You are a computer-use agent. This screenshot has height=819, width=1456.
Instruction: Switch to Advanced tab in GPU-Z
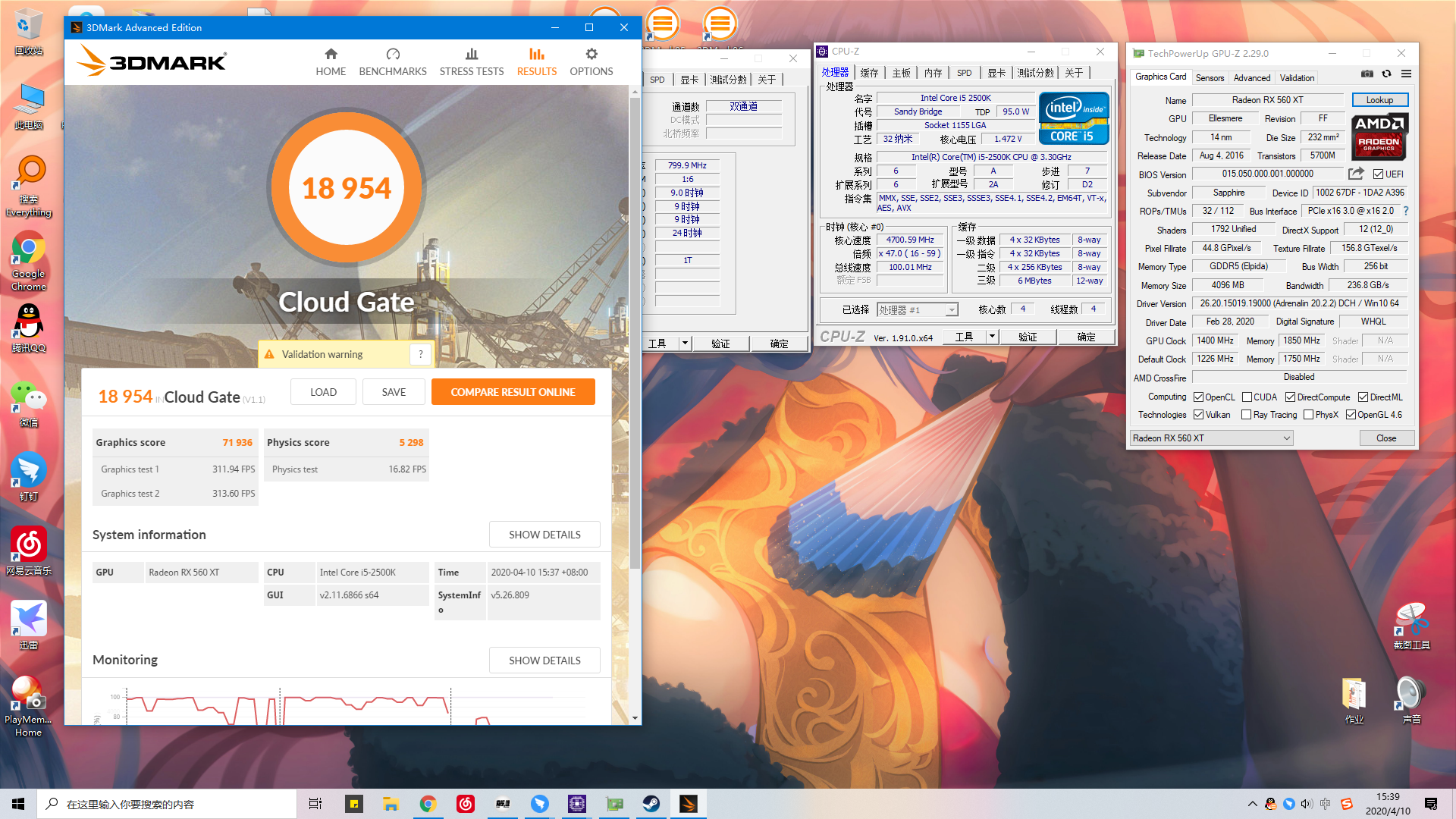point(1251,77)
